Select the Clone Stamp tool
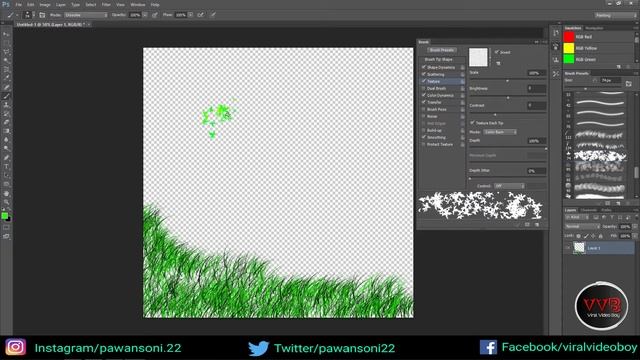640x360 pixels. [x=6, y=104]
